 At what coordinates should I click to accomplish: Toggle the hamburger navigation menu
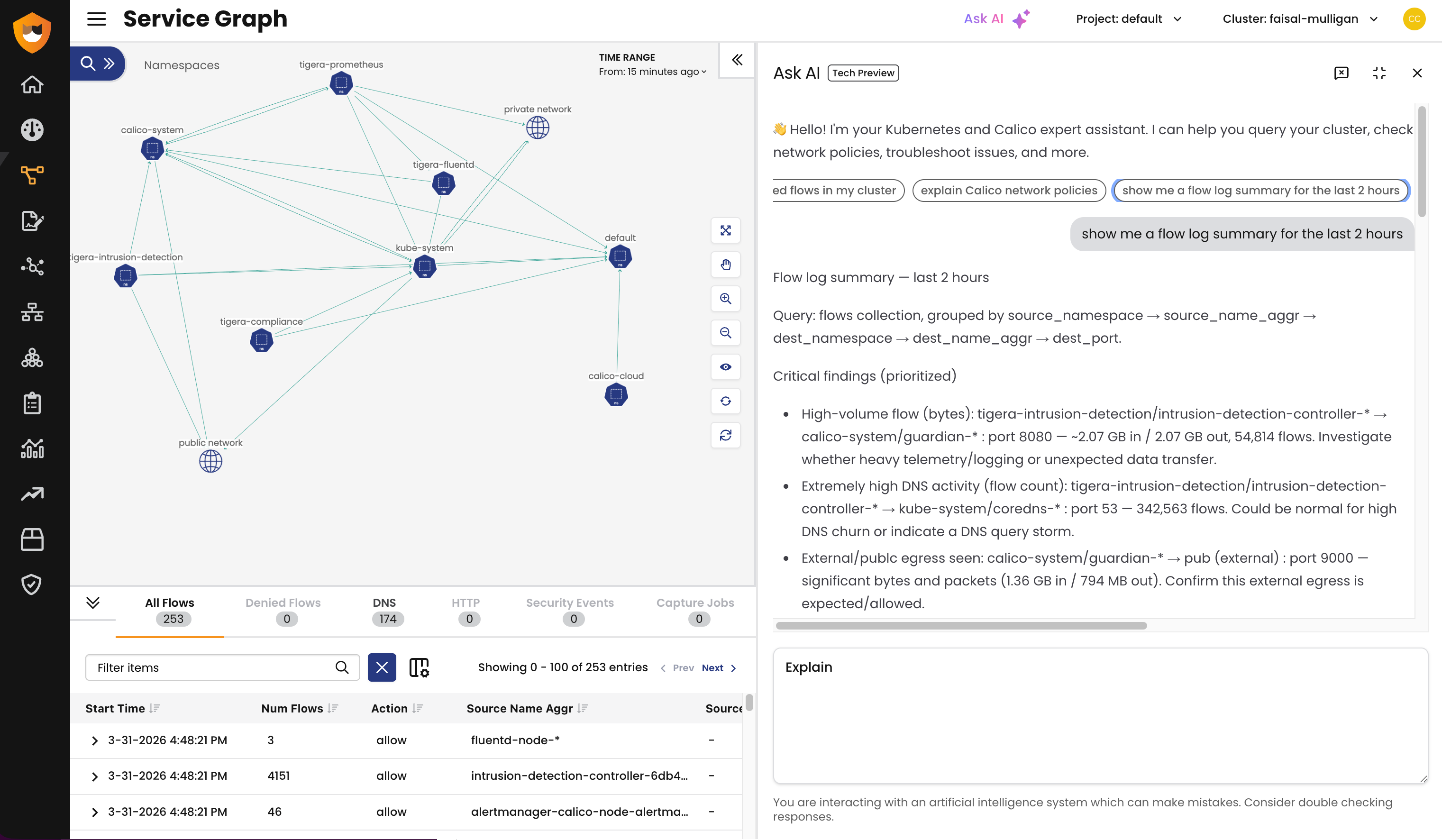click(96, 19)
